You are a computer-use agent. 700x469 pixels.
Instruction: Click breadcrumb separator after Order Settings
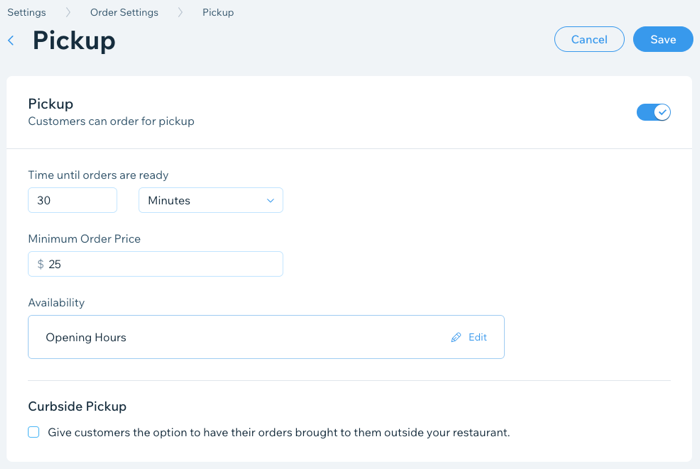coord(182,13)
